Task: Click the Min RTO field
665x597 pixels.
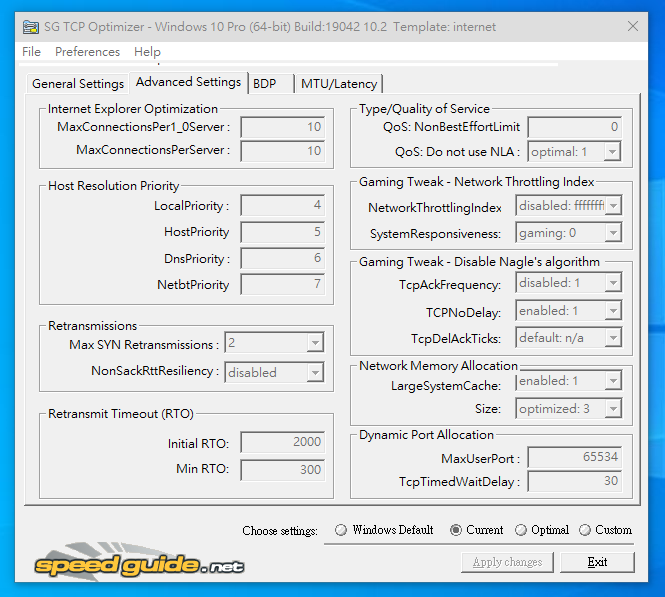Action: 282,470
